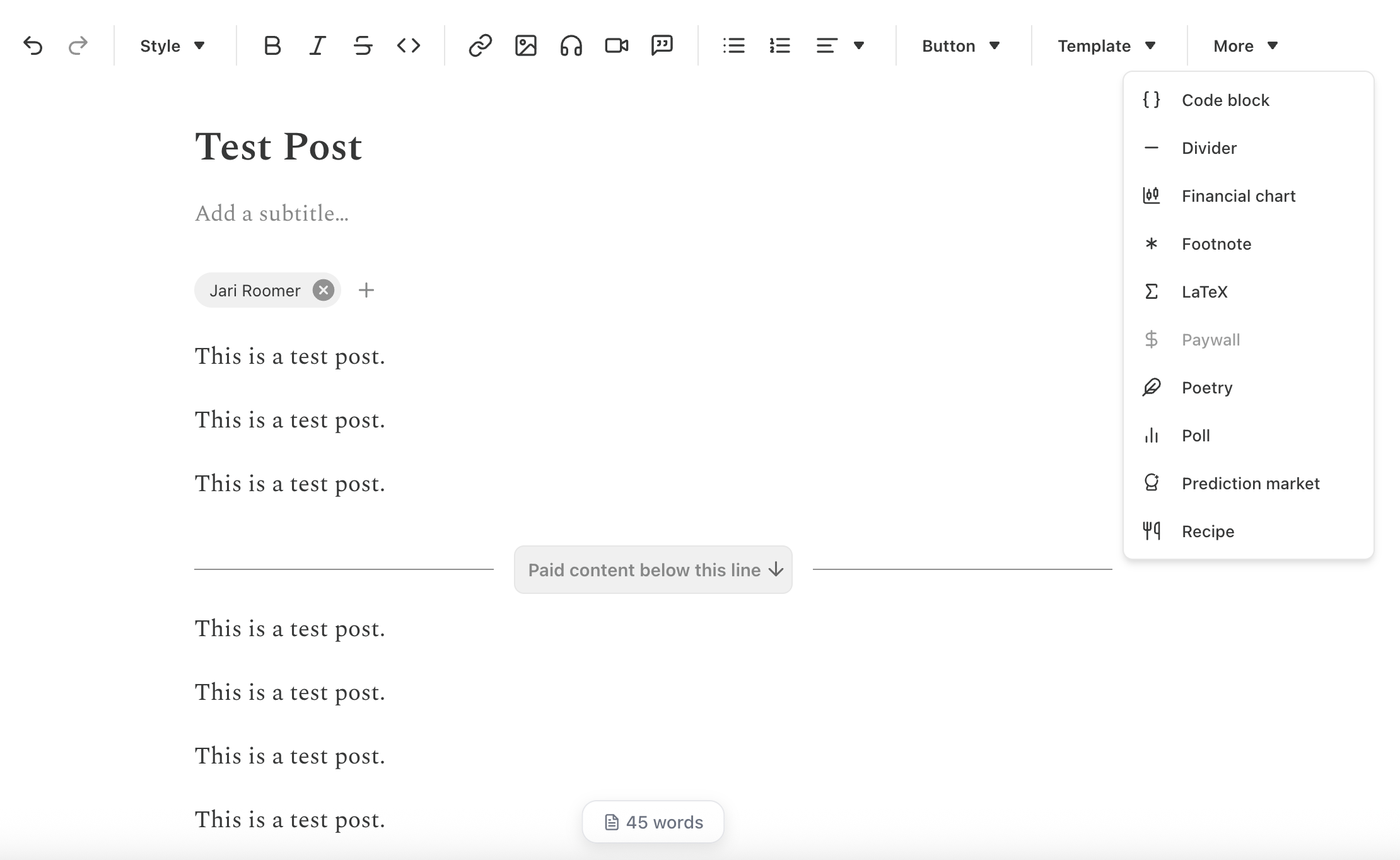The image size is (1400, 860).
Task: Expand the Button dropdown menu
Action: (x=960, y=46)
